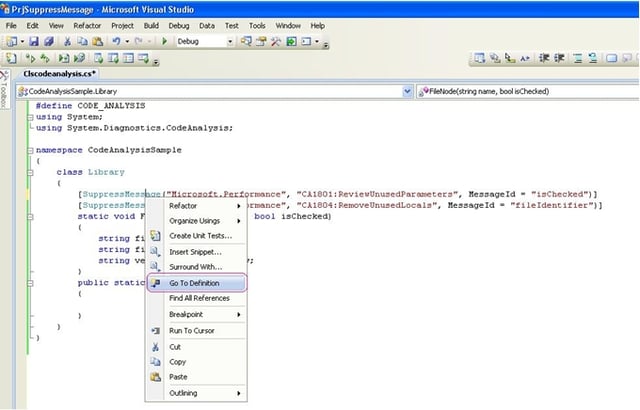Click the Cut scissors icon in the toolbar
640x410 pixels.
67,41
